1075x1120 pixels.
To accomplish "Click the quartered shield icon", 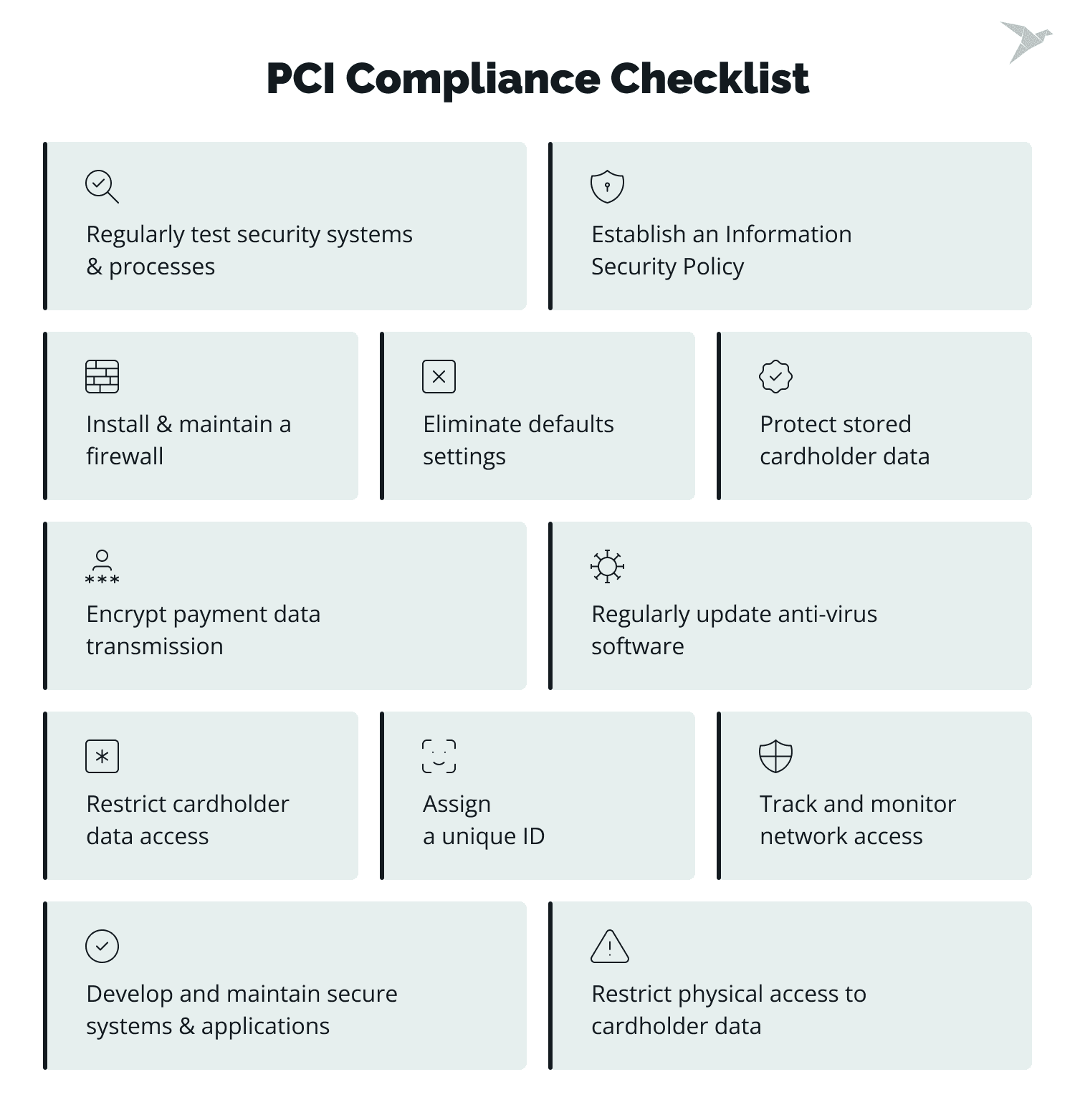I will [775, 756].
